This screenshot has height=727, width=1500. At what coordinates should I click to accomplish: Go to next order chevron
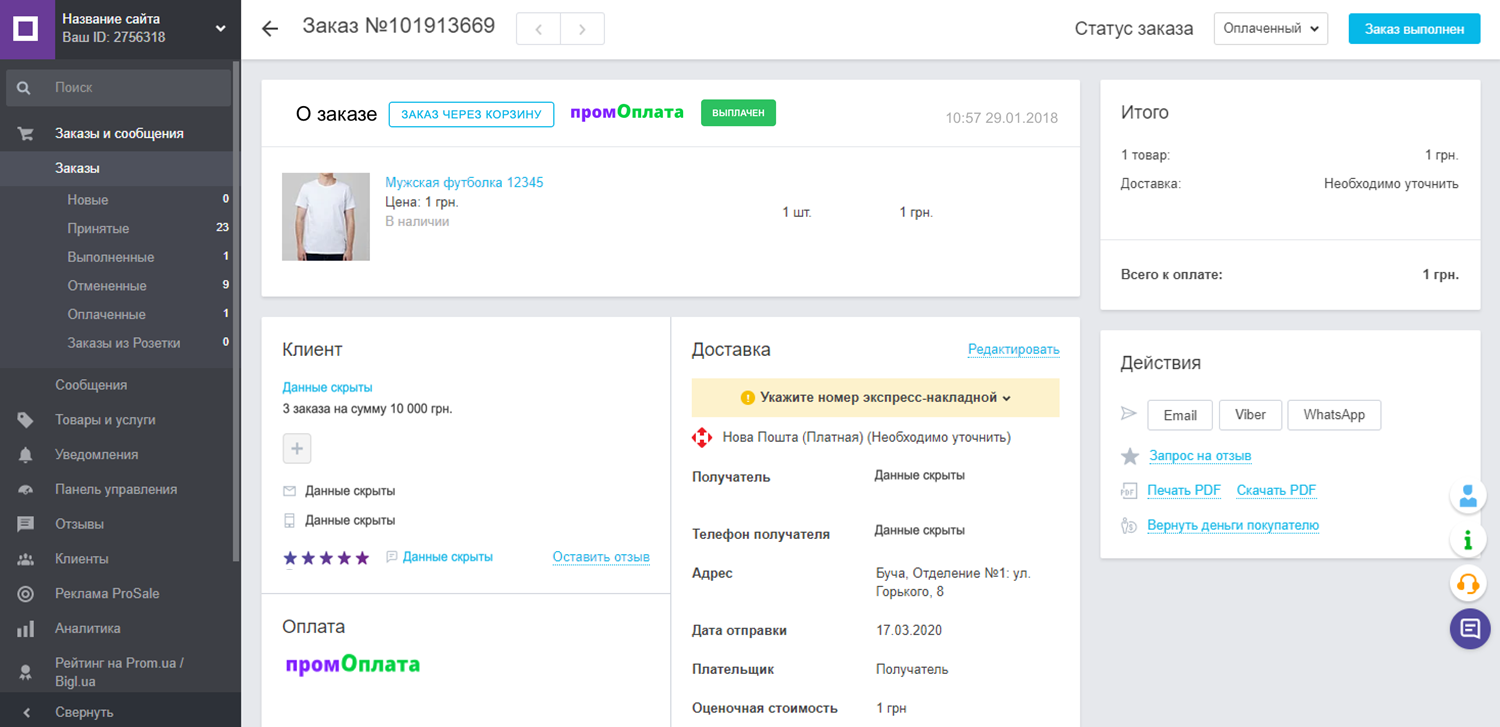click(582, 29)
